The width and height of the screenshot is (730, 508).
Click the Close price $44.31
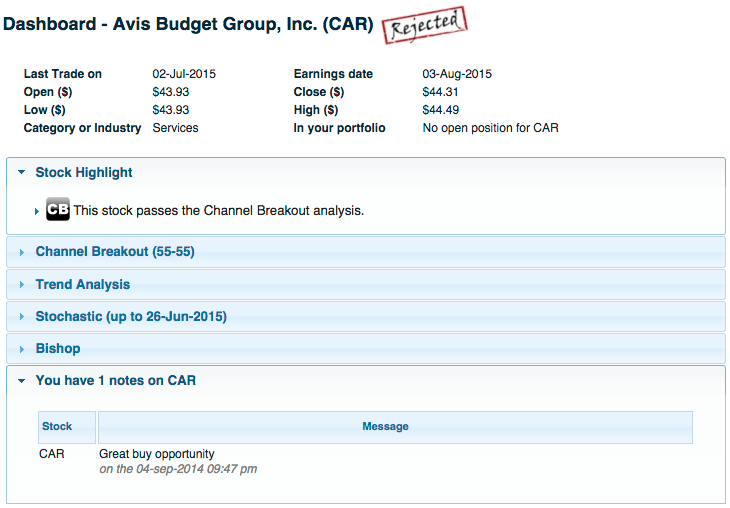440,92
